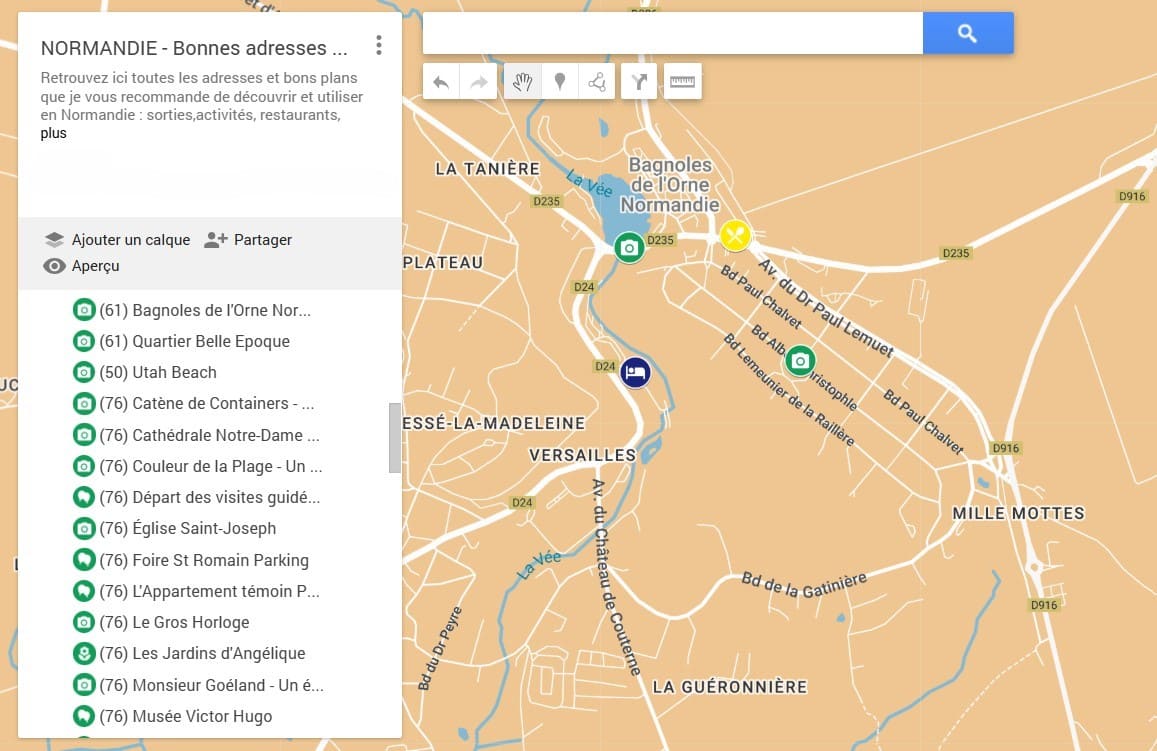Click museum icon beside Musée Victor Hugo
This screenshot has width=1157, height=751.
(84, 716)
